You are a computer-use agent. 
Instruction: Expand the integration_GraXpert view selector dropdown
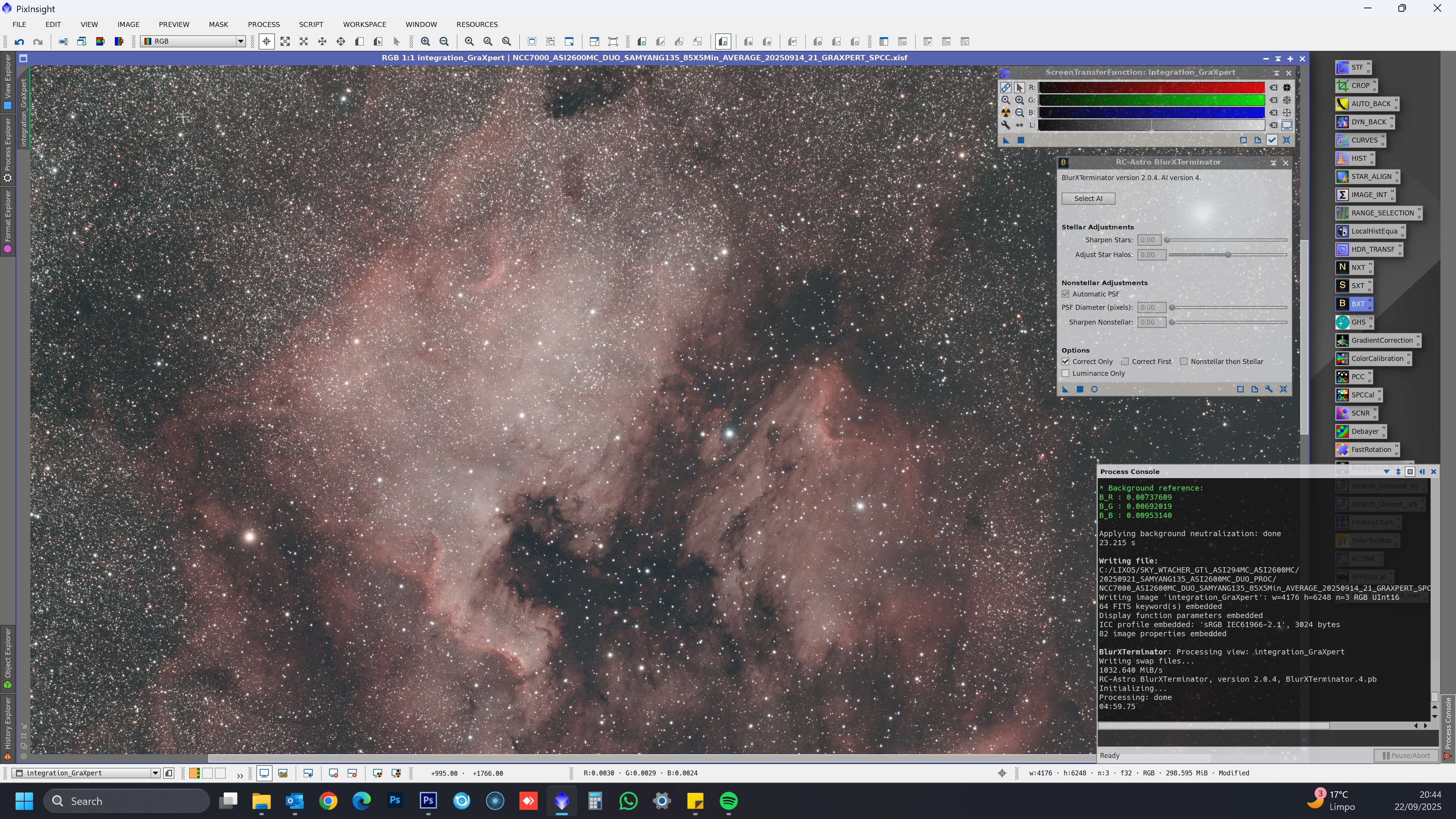[x=155, y=773]
